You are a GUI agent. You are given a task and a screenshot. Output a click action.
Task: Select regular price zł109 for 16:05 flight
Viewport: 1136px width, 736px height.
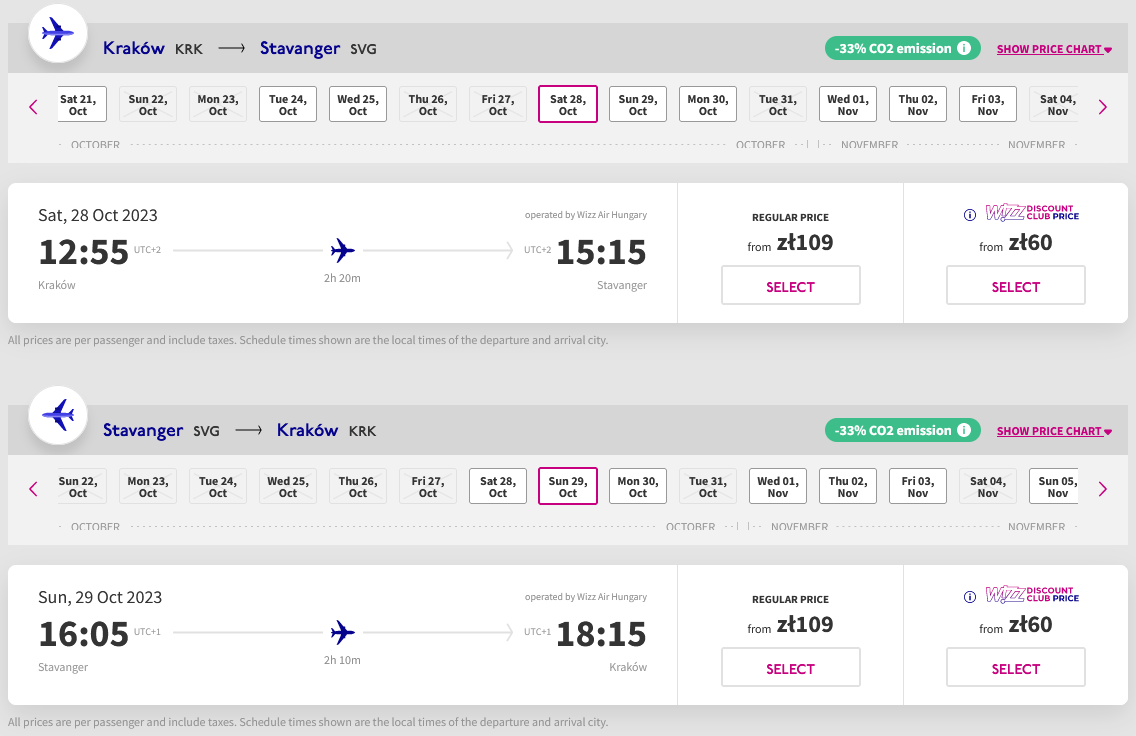[x=790, y=667]
